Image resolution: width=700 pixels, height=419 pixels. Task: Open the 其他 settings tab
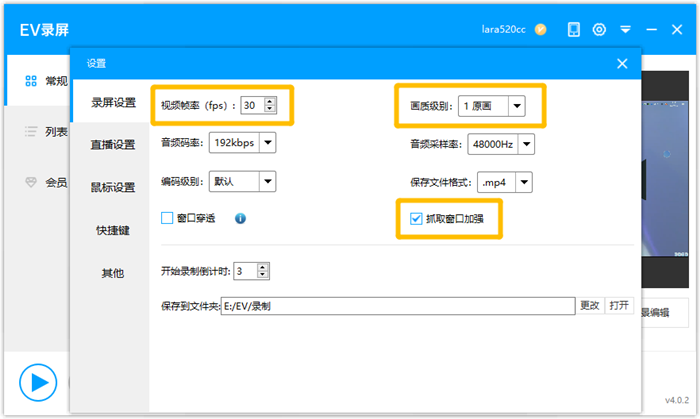click(113, 273)
